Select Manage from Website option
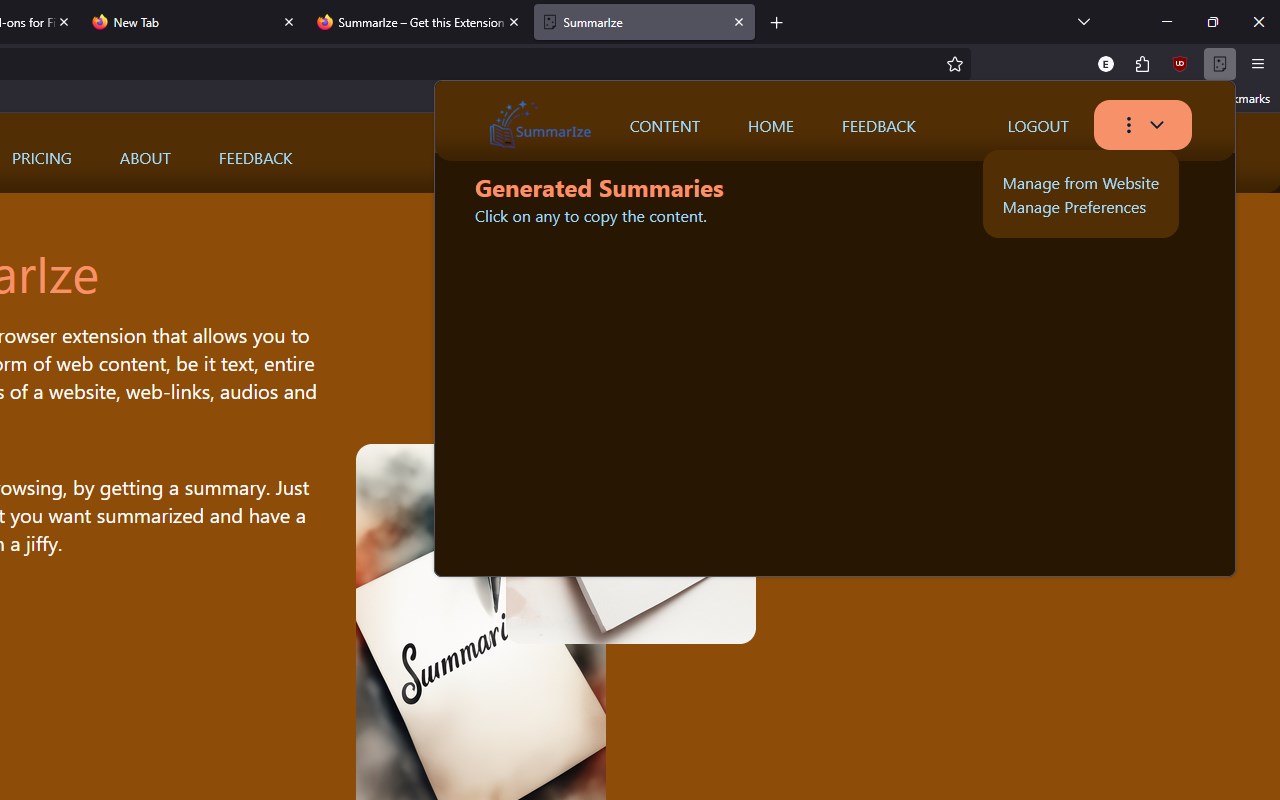Viewport: 1280px width, 800px height. (1081, 183)
